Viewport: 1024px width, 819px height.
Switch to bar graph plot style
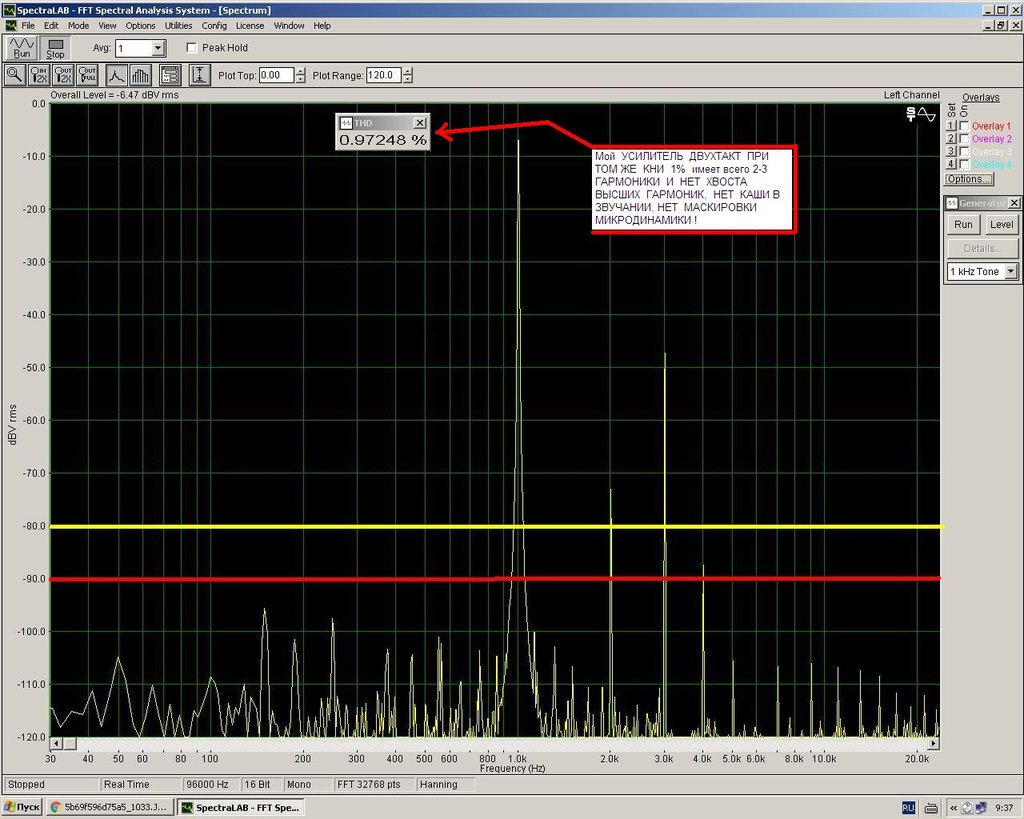point(140,75)
